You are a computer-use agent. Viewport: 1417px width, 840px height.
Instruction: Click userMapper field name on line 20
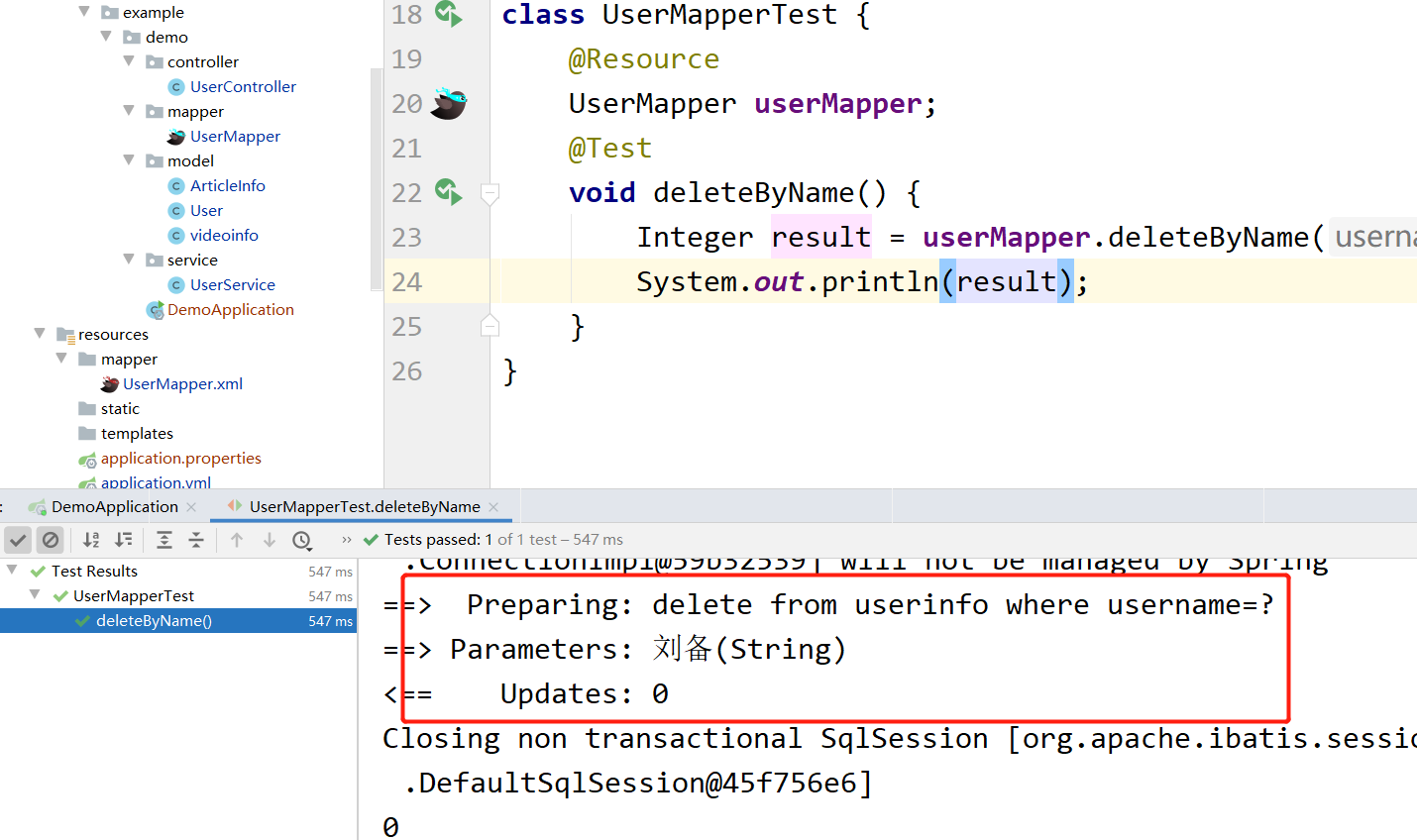tap(838, 104)
